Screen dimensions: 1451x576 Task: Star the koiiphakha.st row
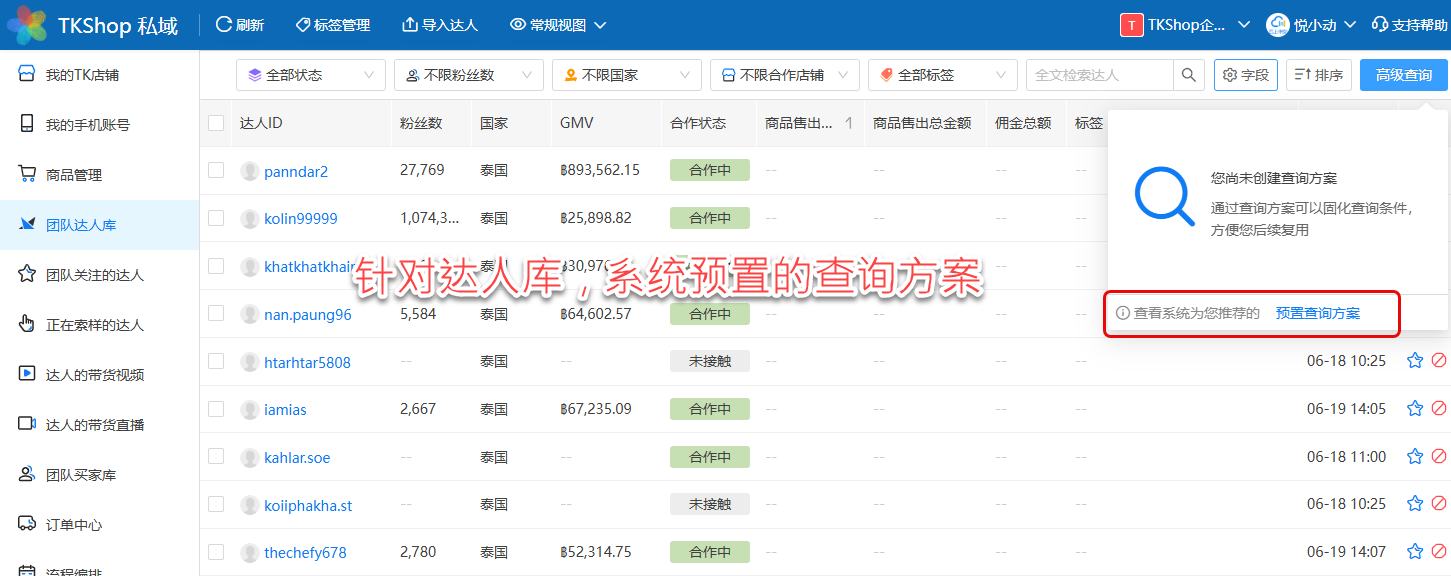pos(1415,504)
